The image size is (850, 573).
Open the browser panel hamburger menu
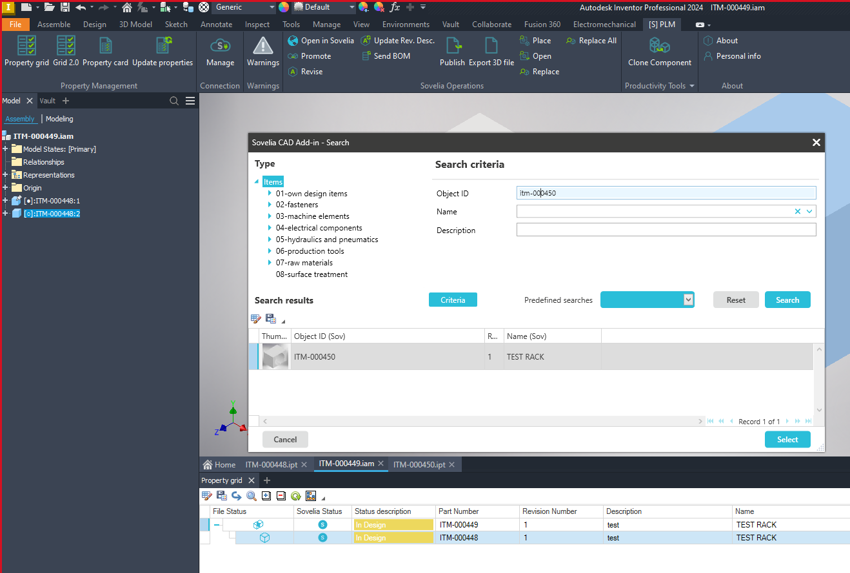(190, 101)
